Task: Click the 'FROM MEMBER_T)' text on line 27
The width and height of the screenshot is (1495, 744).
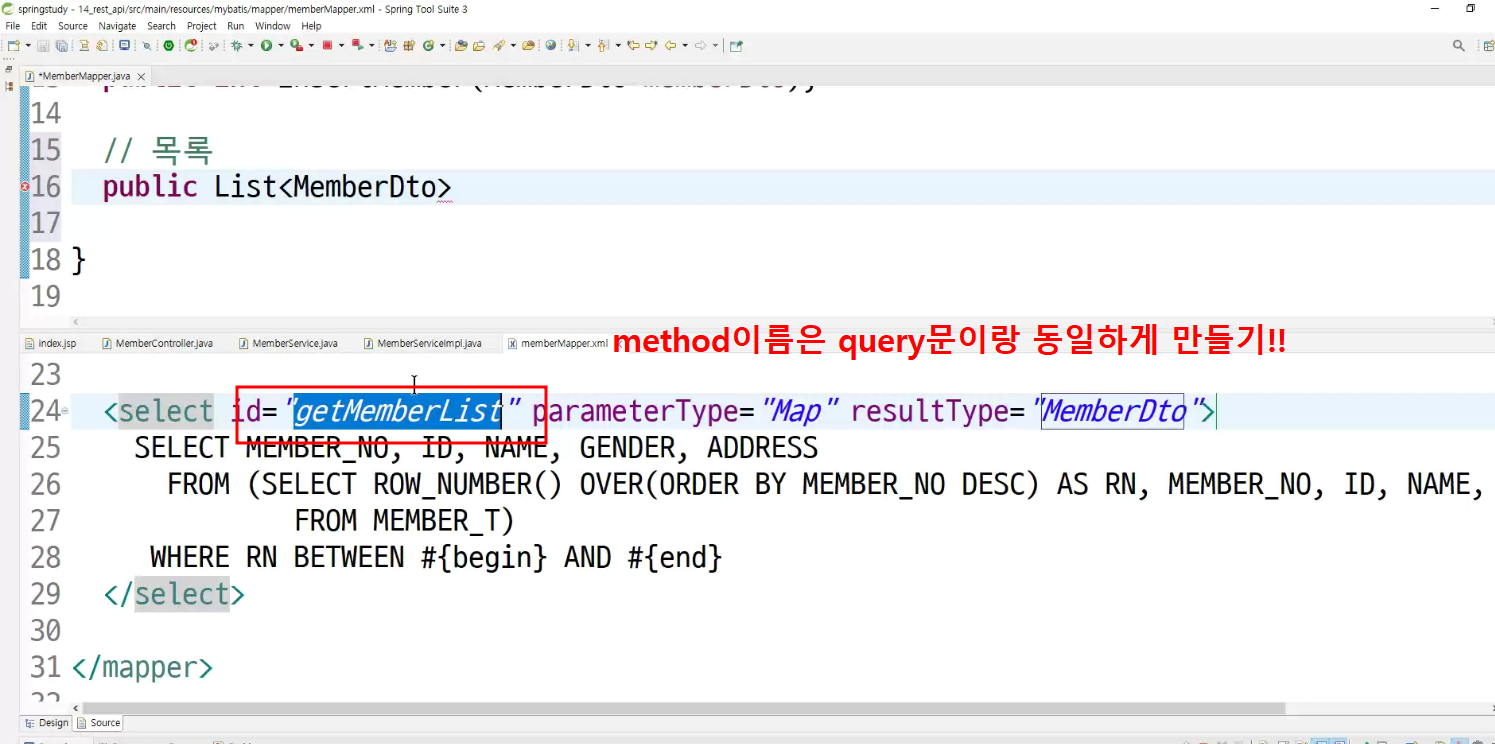Action: point(404,521)
